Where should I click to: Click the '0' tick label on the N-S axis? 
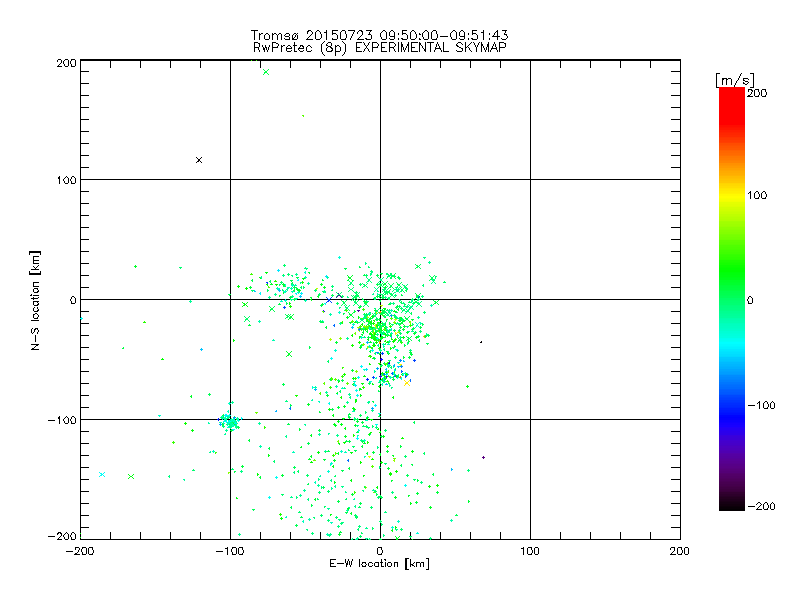73,300
